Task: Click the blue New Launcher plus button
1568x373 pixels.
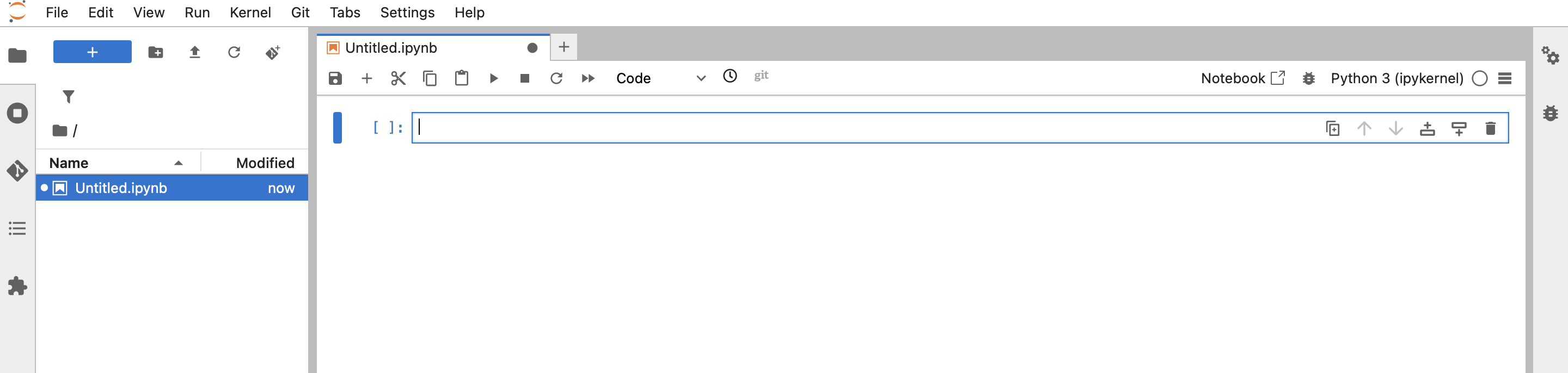Action: coord(92,52)
